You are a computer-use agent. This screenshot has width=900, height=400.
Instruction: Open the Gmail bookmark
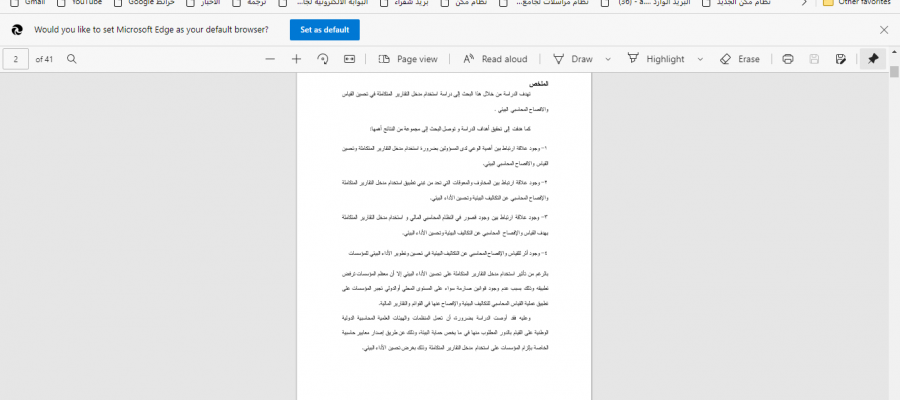(x=28, y=2)
